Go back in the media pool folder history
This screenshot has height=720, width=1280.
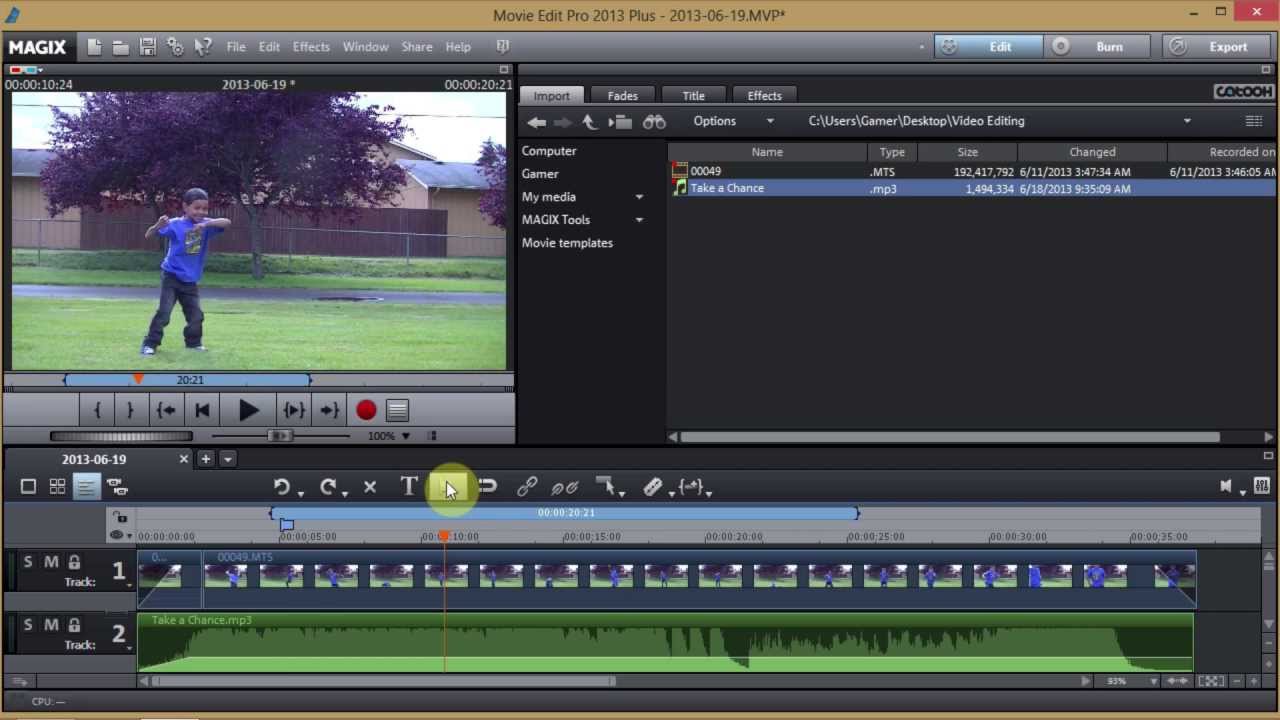tap(537, 122)
